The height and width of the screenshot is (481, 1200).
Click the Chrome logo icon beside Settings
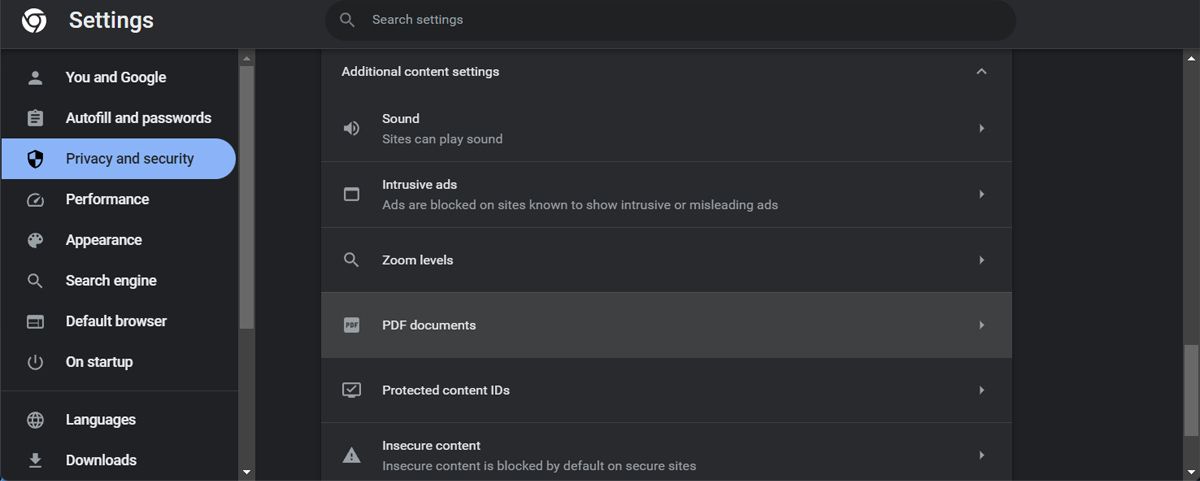click(35, 20)
